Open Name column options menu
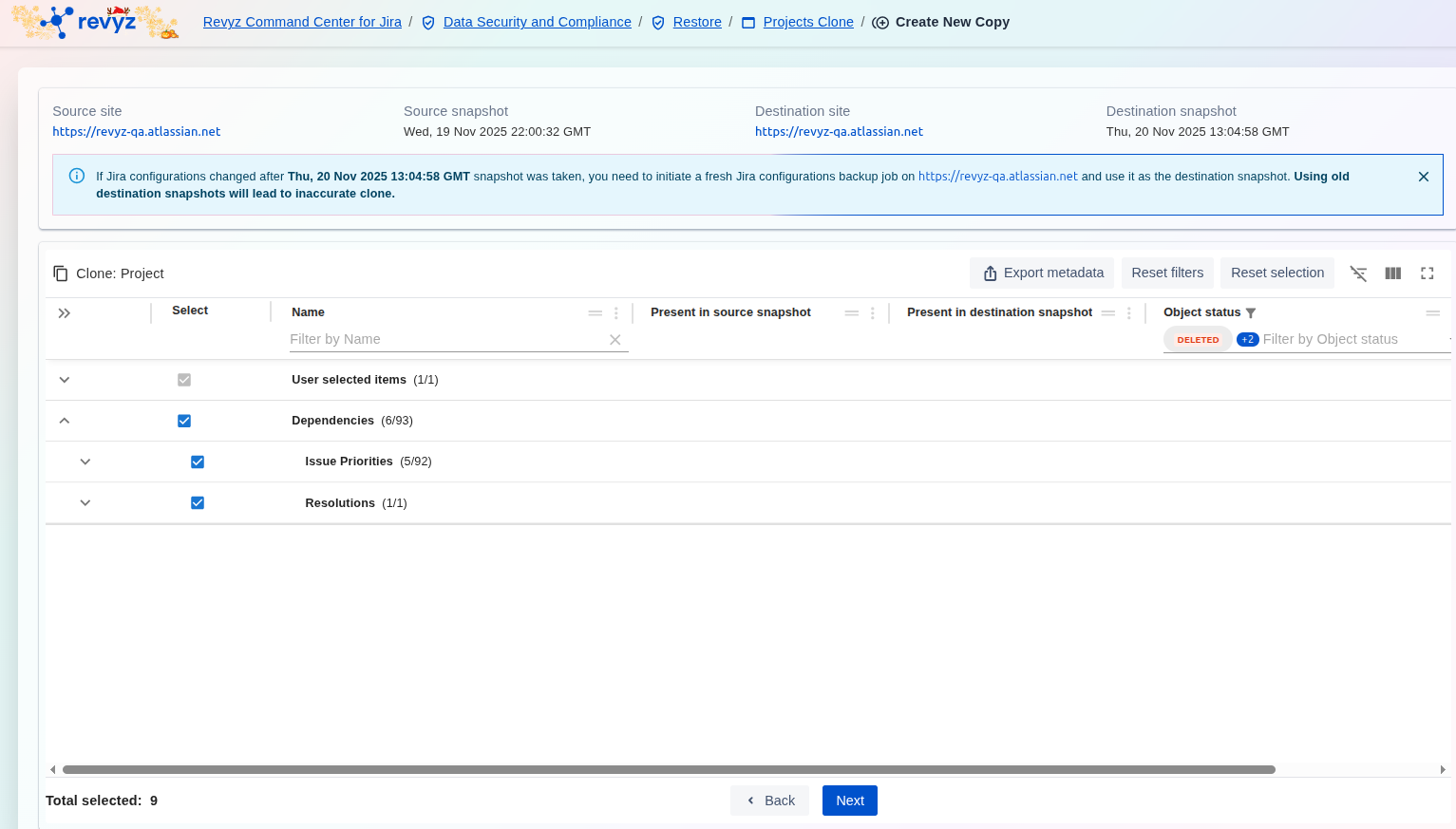 point(616,313)
